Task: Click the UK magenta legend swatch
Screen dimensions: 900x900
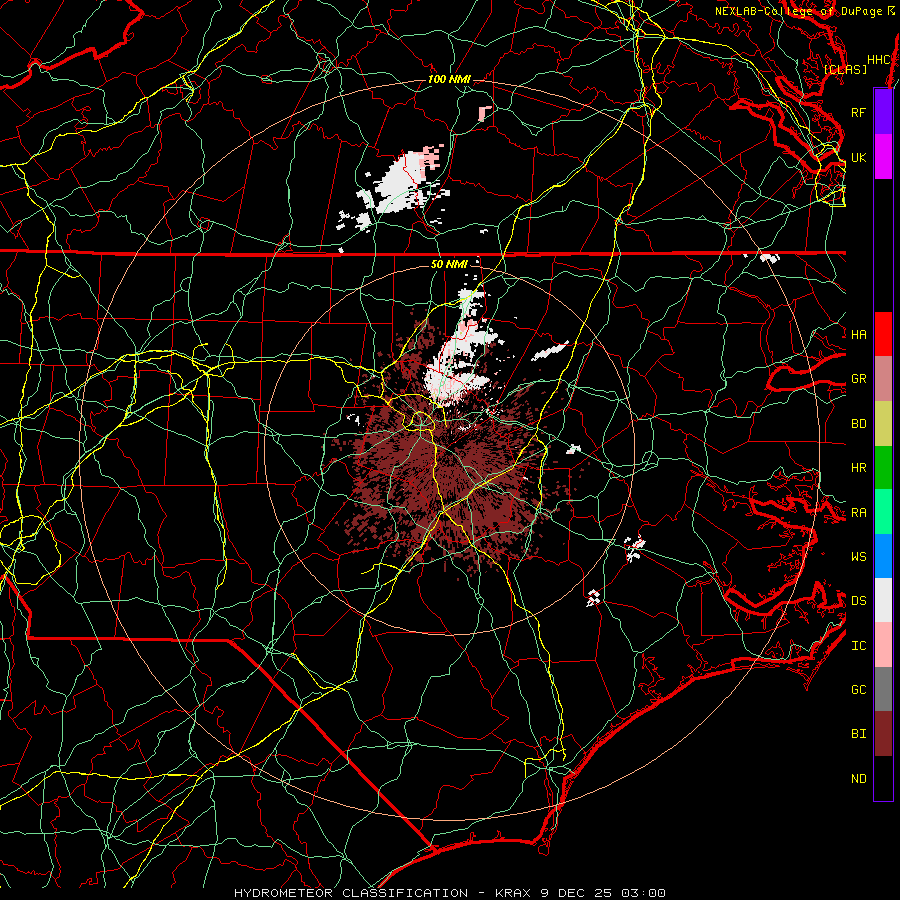Action: click(x=883, y=157)
